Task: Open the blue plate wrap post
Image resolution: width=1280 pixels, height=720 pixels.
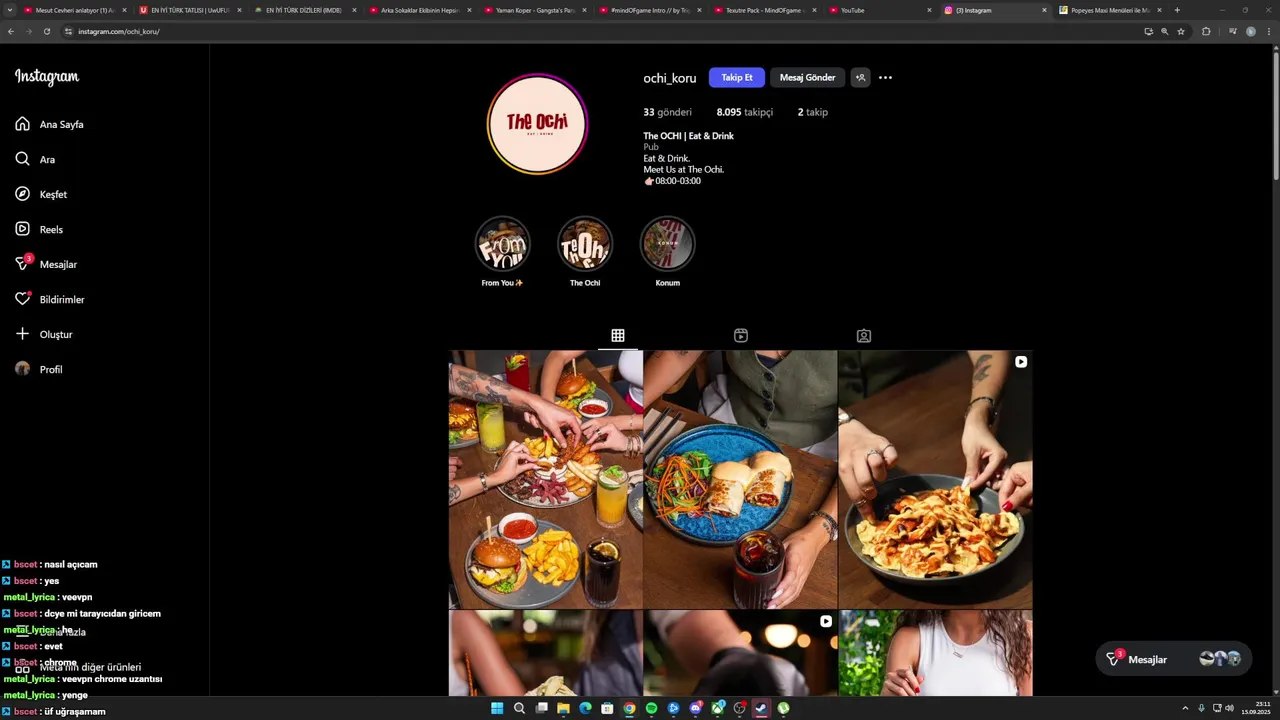Action: (x=740, y=479)
